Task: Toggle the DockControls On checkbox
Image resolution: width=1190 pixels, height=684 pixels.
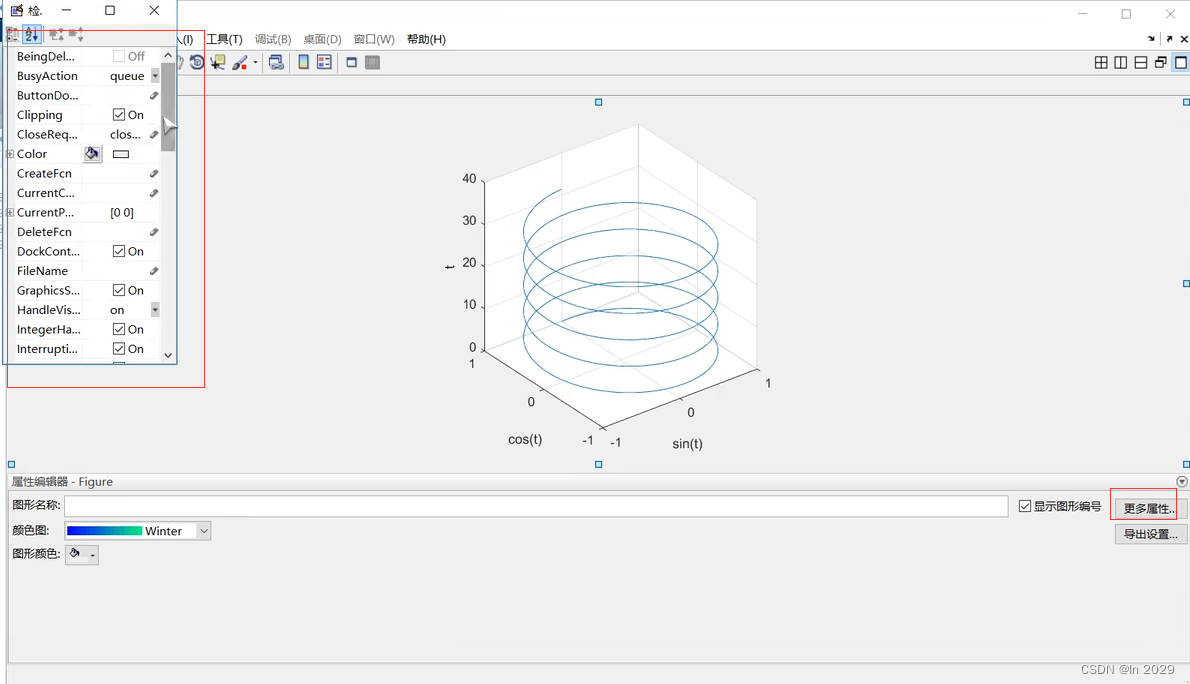Action: click(x=118, y=251)
